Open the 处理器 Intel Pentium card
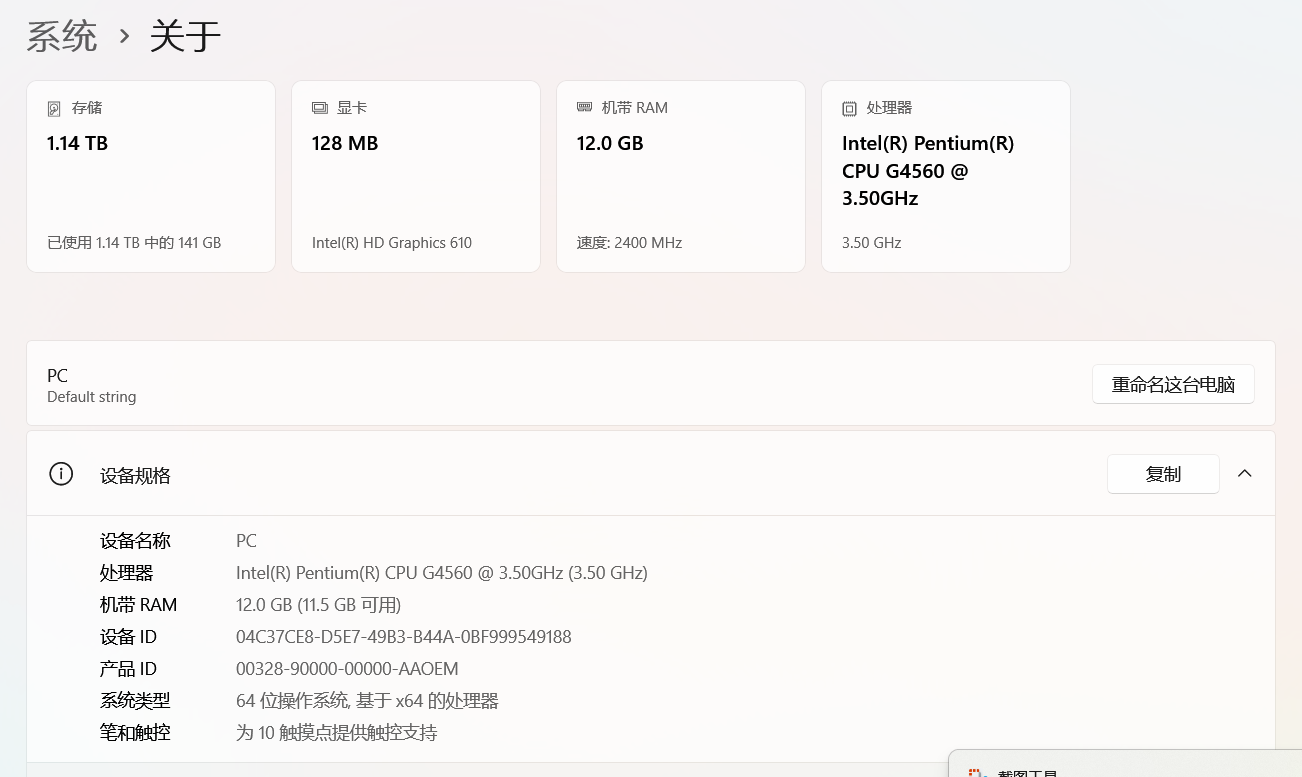 tap(946, 176)
